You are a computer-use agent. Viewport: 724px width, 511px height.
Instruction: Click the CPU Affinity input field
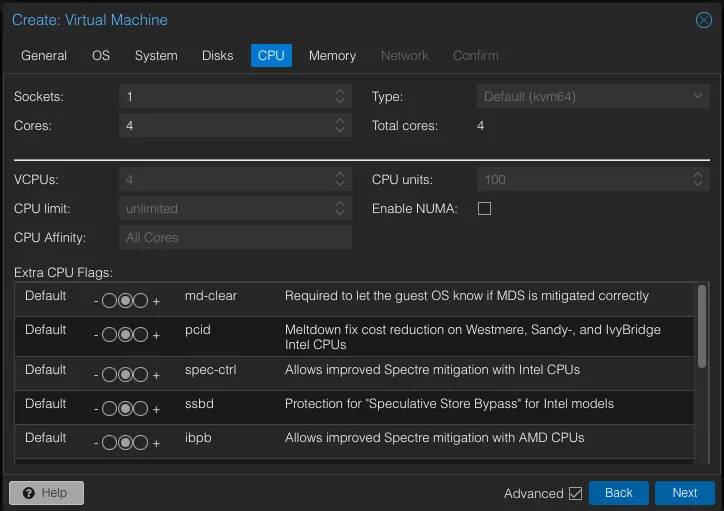coord(234,238)
